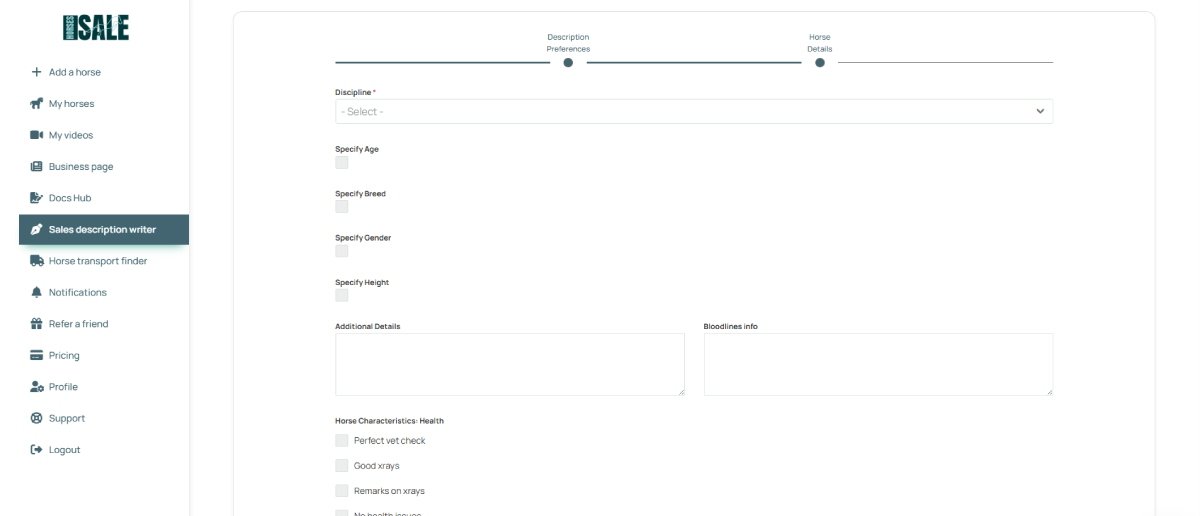This screenshot has width=1200, height=516.
Task: Click the Business page newspaper icon
Action: click(37, 167)
